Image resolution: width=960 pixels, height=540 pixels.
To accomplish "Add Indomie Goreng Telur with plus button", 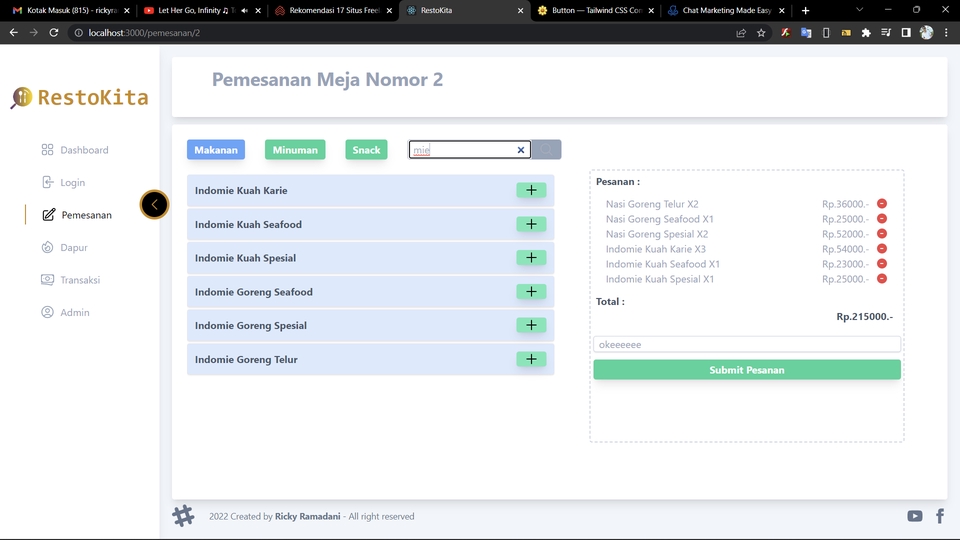I will [x=531, y=359].
